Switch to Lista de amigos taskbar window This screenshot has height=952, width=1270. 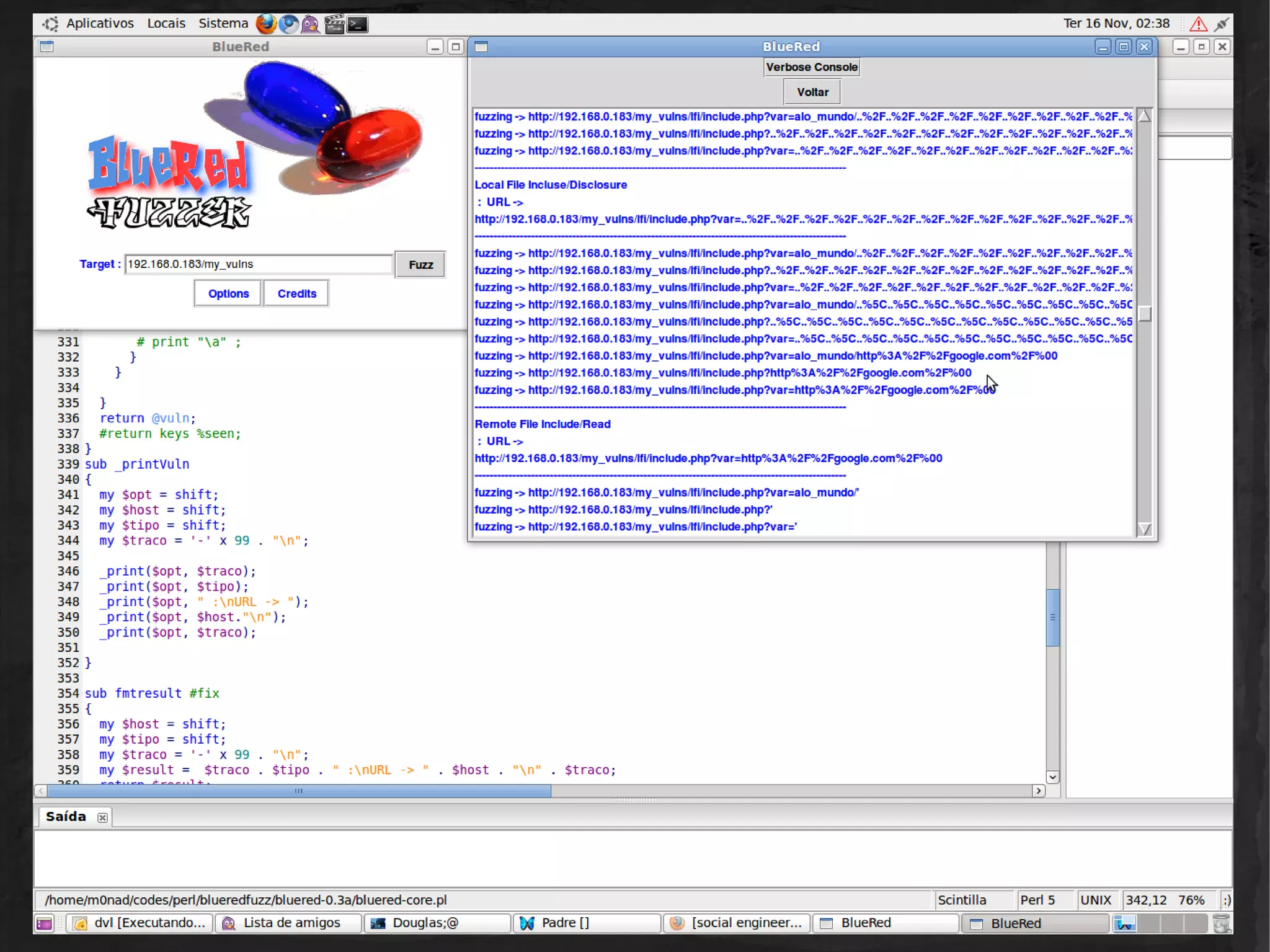click(x=288, y=923)
